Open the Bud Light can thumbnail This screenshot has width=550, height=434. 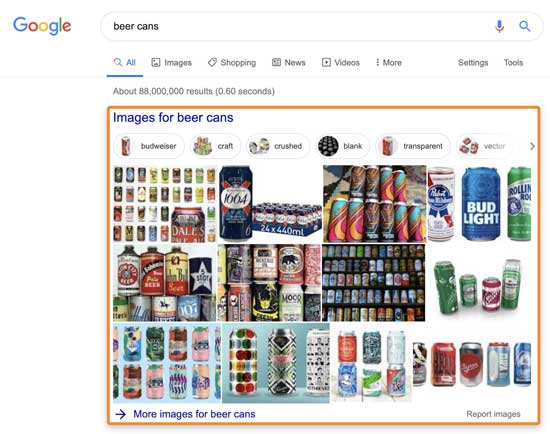click(x=481, y=204)
